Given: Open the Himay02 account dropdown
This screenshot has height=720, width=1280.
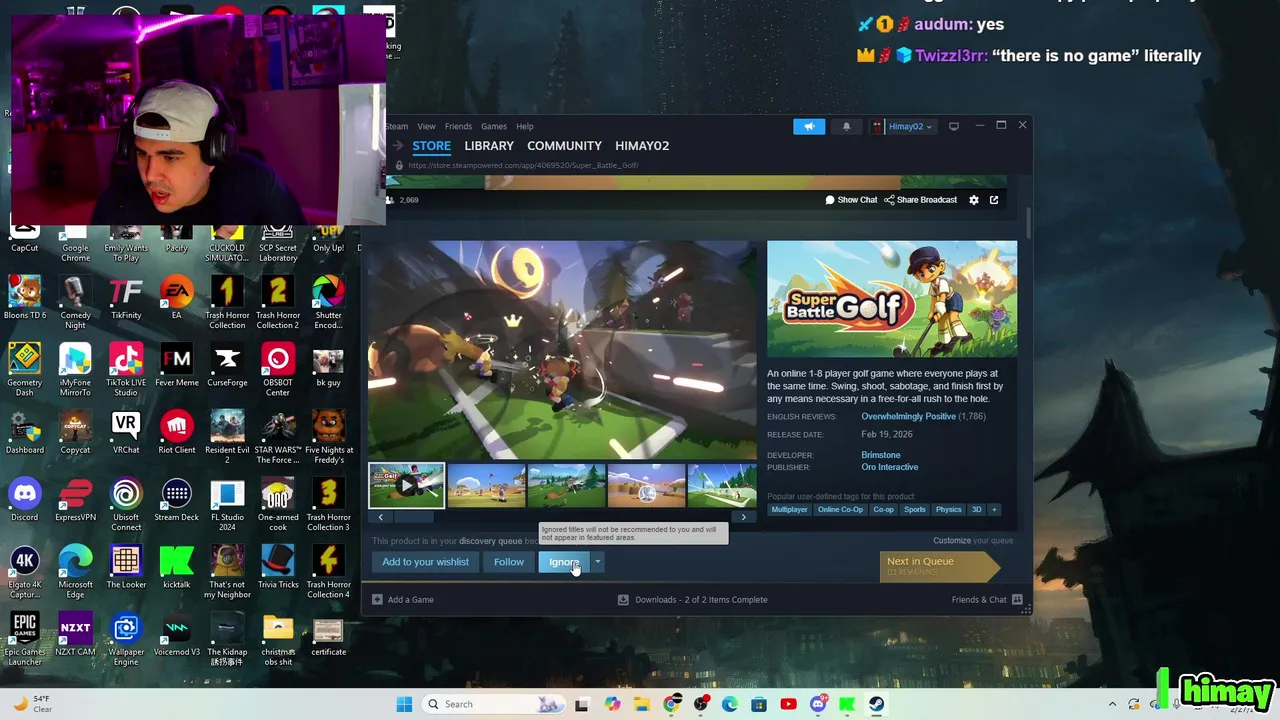Looking at the screenshot, I should click(904, 126).
